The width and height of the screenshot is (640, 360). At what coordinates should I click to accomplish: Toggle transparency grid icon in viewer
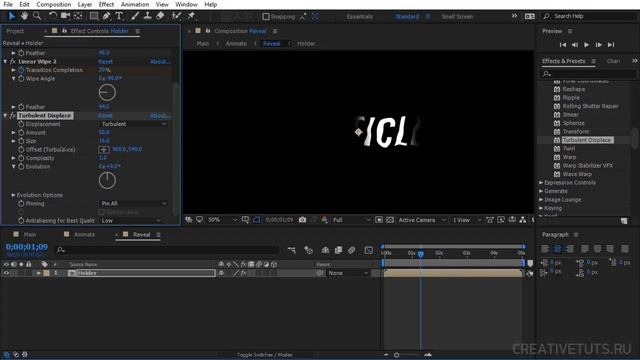click(390, 220)
